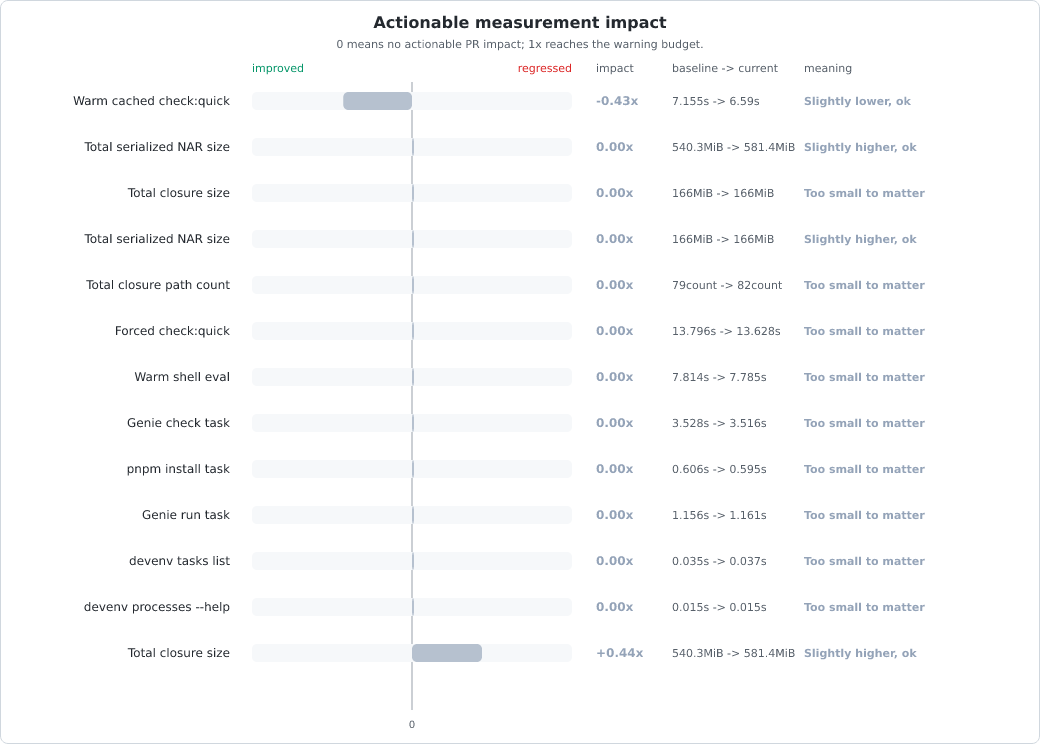The image size is (1040, 744).
Task: Click "Too small to matter" for Warm shell eval
Action: pos(864,377)
